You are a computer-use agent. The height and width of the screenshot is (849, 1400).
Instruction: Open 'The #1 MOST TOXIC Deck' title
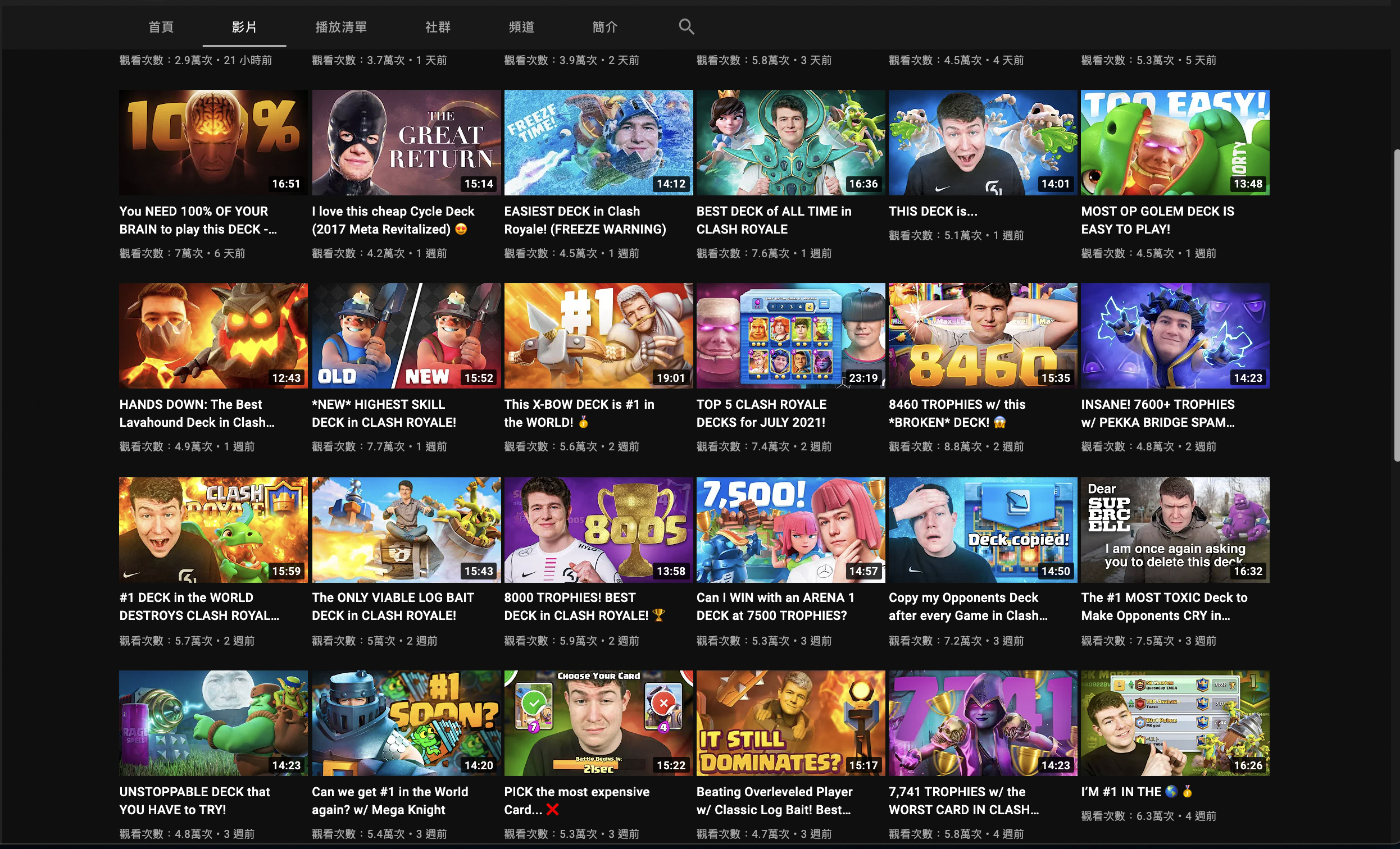(x=1164, y=606)
